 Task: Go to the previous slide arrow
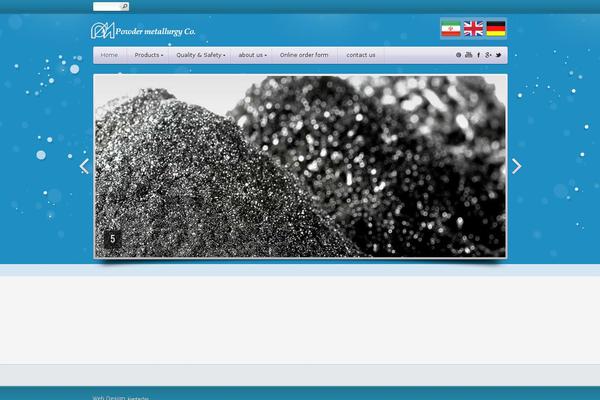coord(84,166)
